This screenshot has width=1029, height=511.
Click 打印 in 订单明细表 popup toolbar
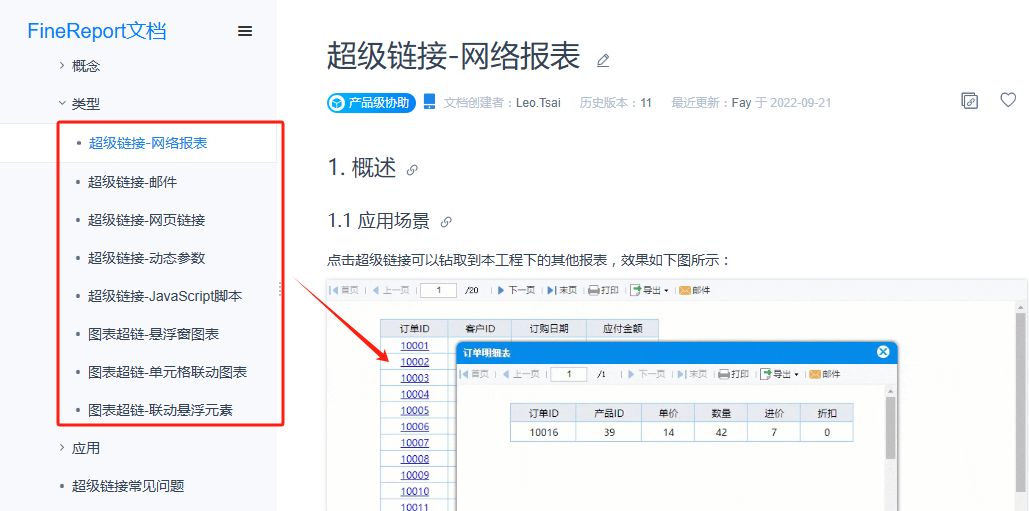click(x=734, y=374)
